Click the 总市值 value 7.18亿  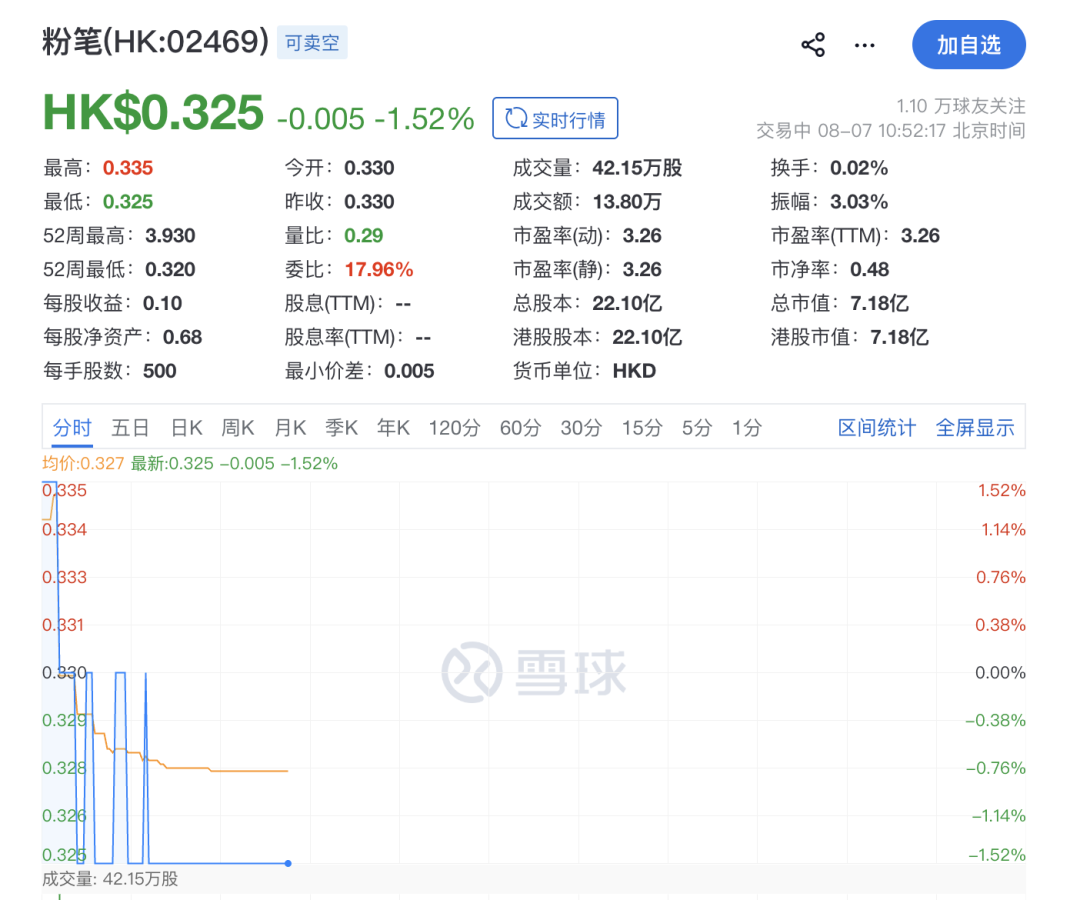coord(880,303)
